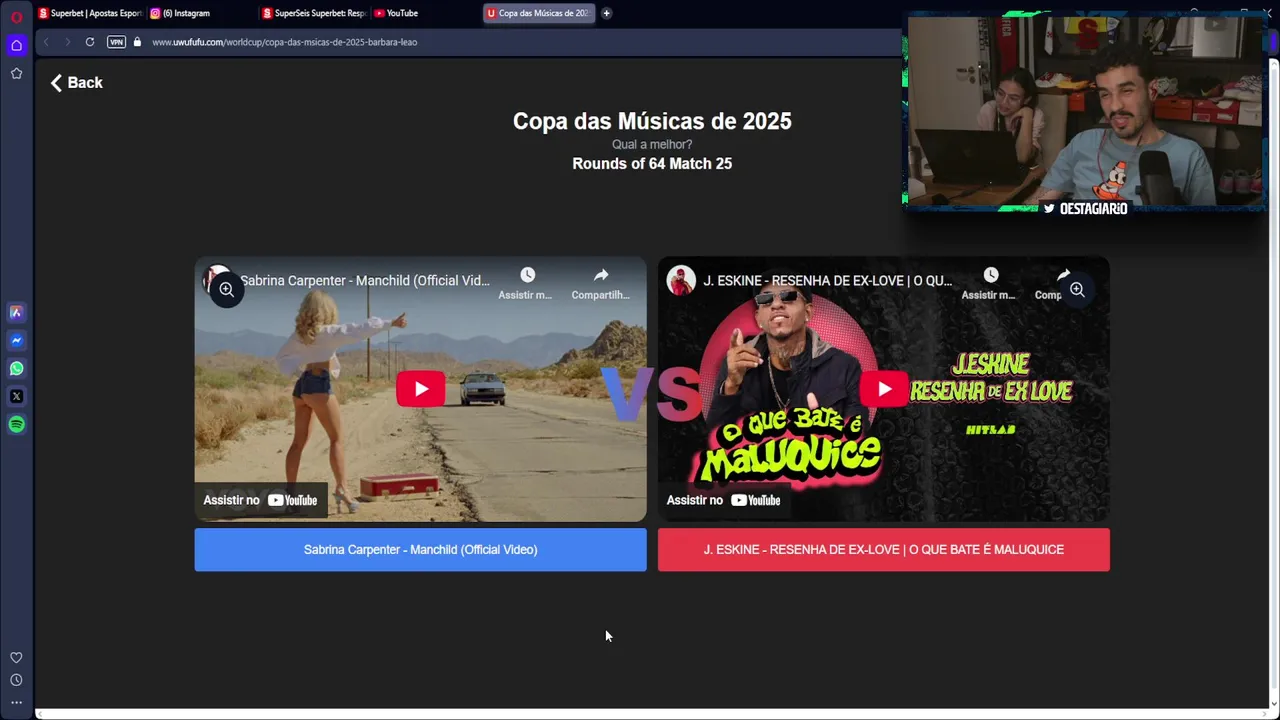
Task: Zoom into the Sabrina Carpenter video thumbnail
Action: [227, 289]
